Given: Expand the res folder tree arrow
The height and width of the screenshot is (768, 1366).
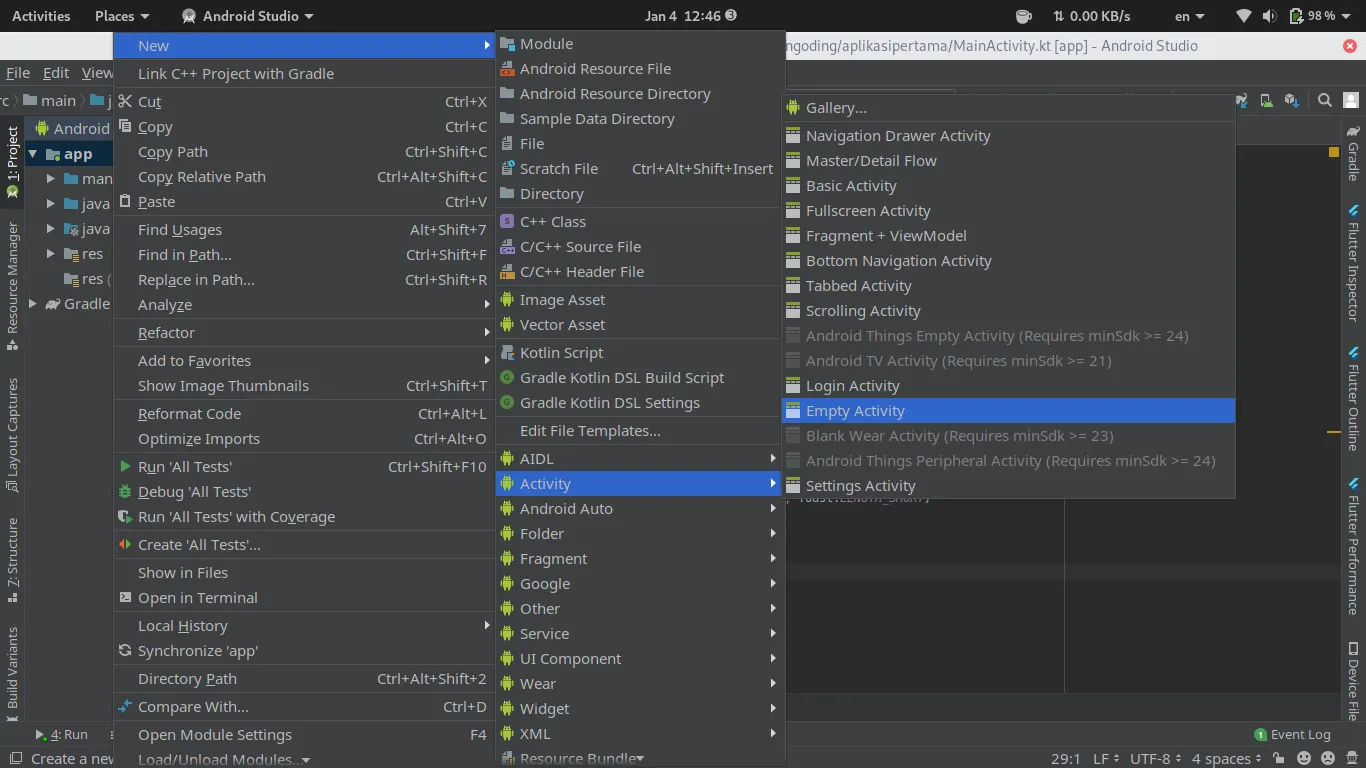Looking at the screenshot, I should click(x=51, y=254).
